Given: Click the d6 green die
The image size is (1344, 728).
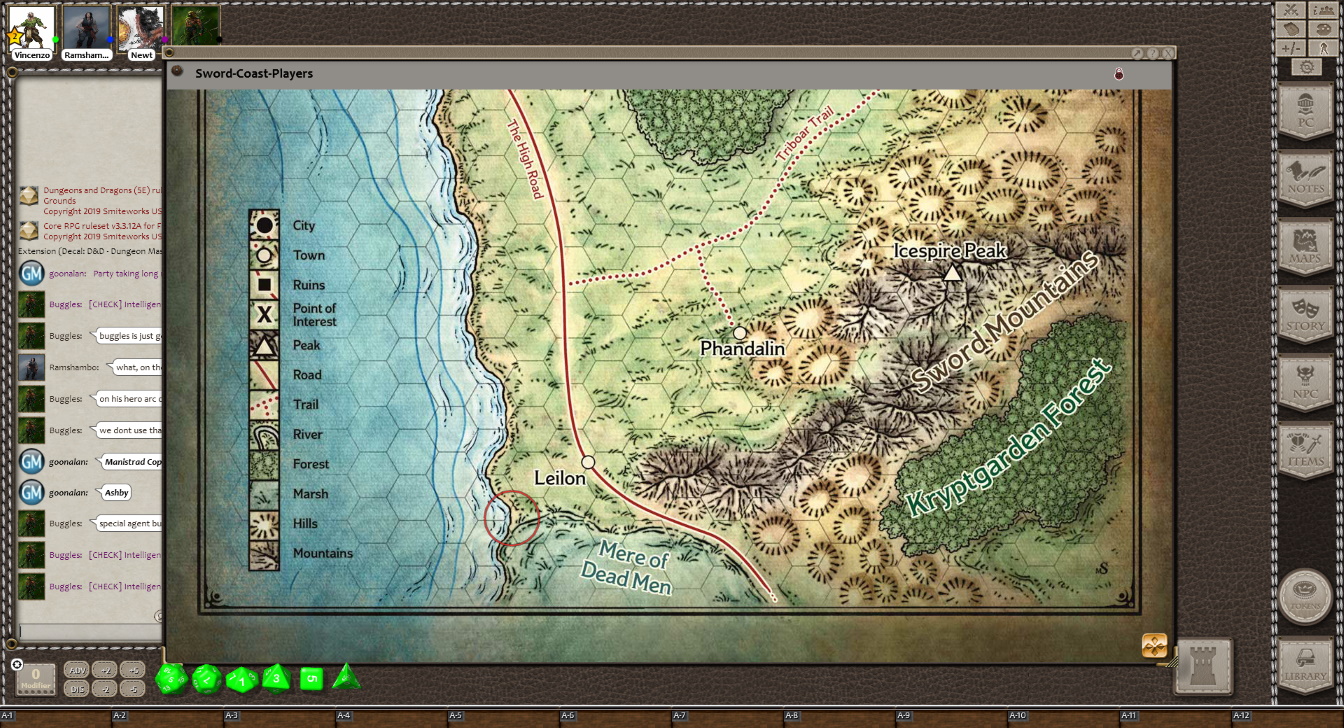Looking at the screenshot, I should click(312, 679).
